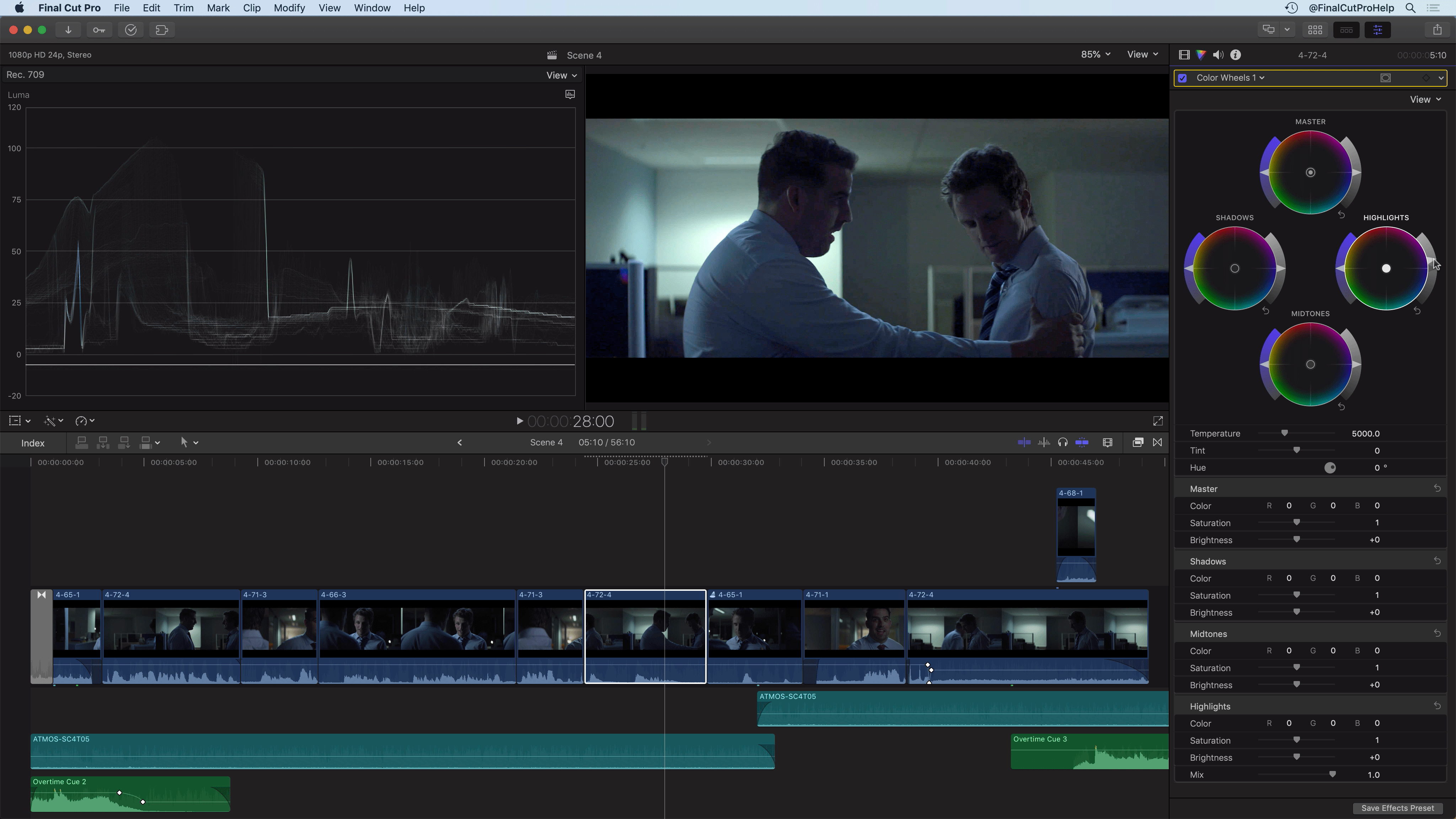
Task: Click the timeline Index button
Action: (33, 443)
